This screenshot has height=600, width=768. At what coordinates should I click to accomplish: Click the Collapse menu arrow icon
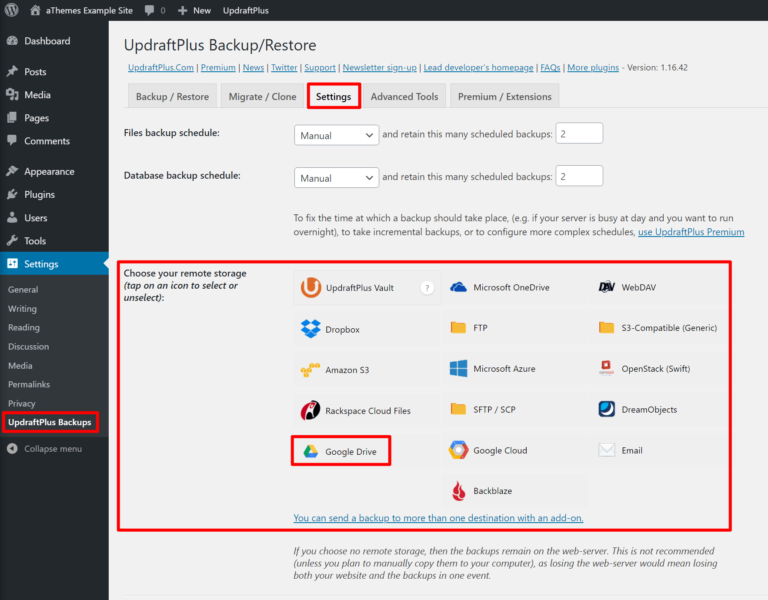[x=12, y=449]
